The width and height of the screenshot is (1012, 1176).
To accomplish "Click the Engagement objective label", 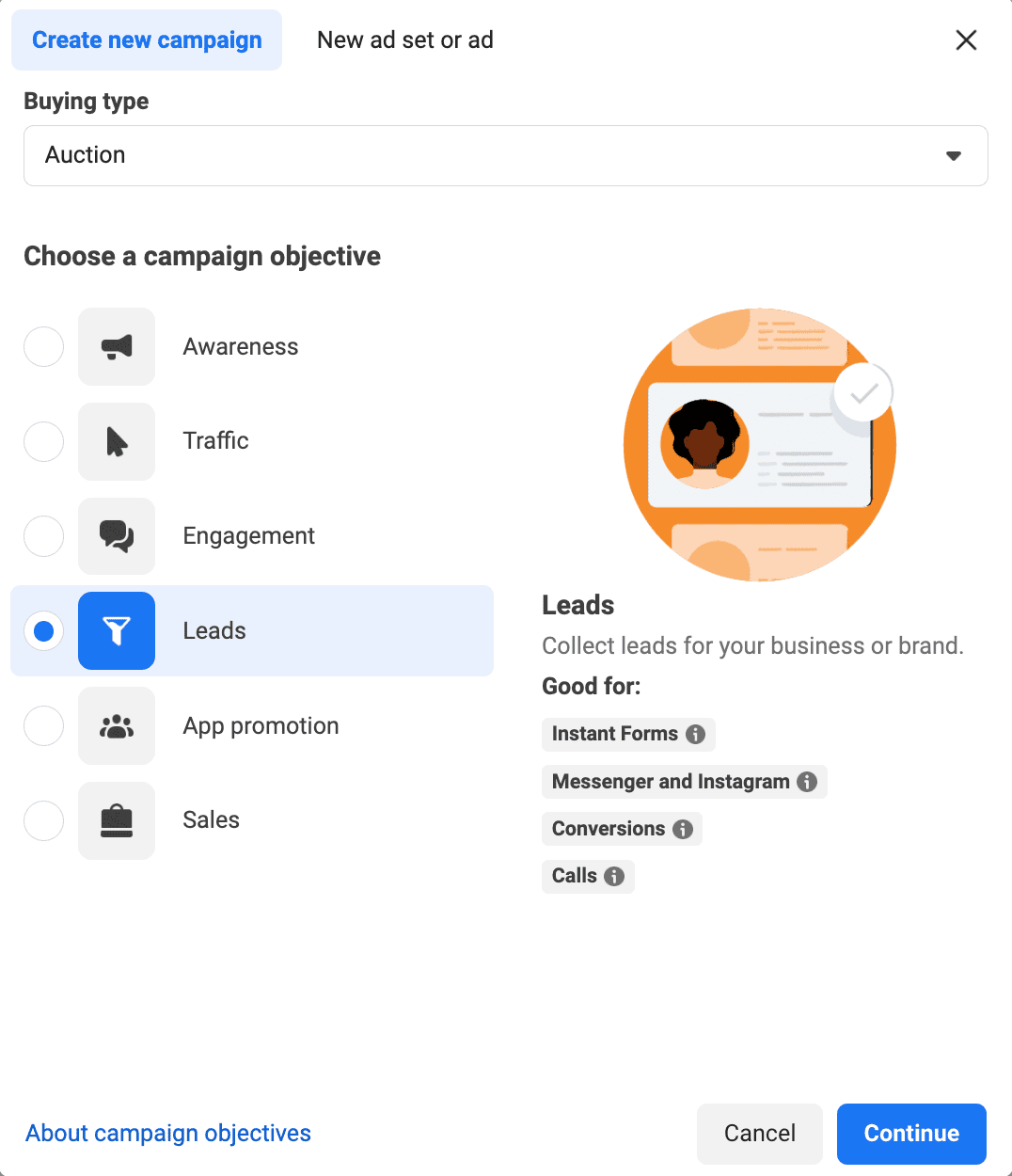I will [248, 536].
